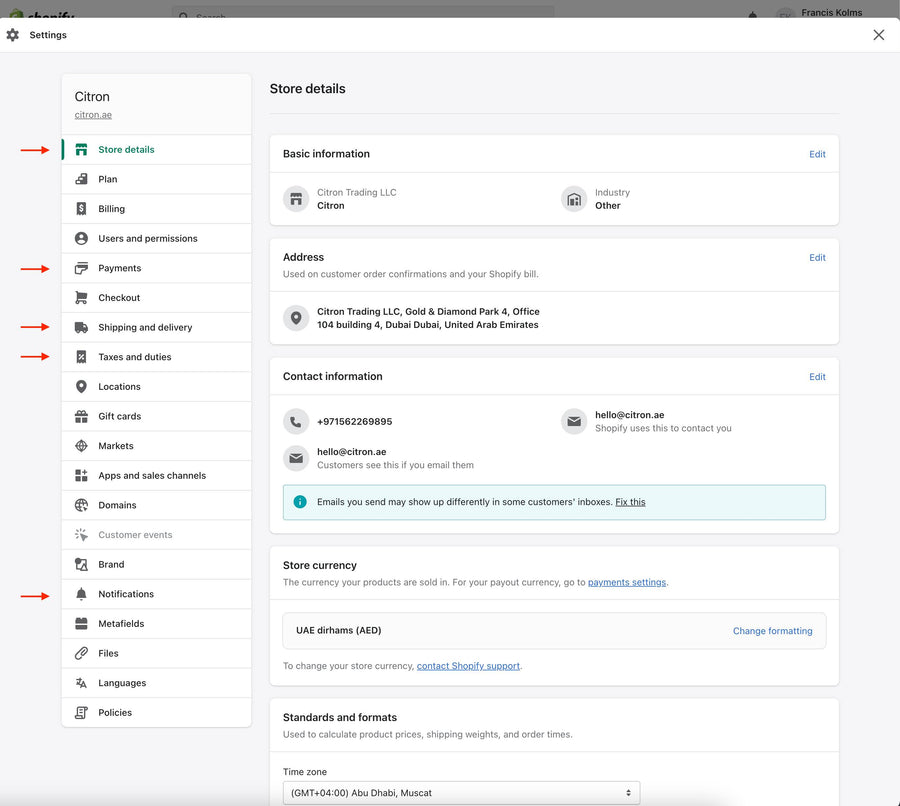
Task: Click the Customer events sparkle icon
Action: (x=82, y=535)
